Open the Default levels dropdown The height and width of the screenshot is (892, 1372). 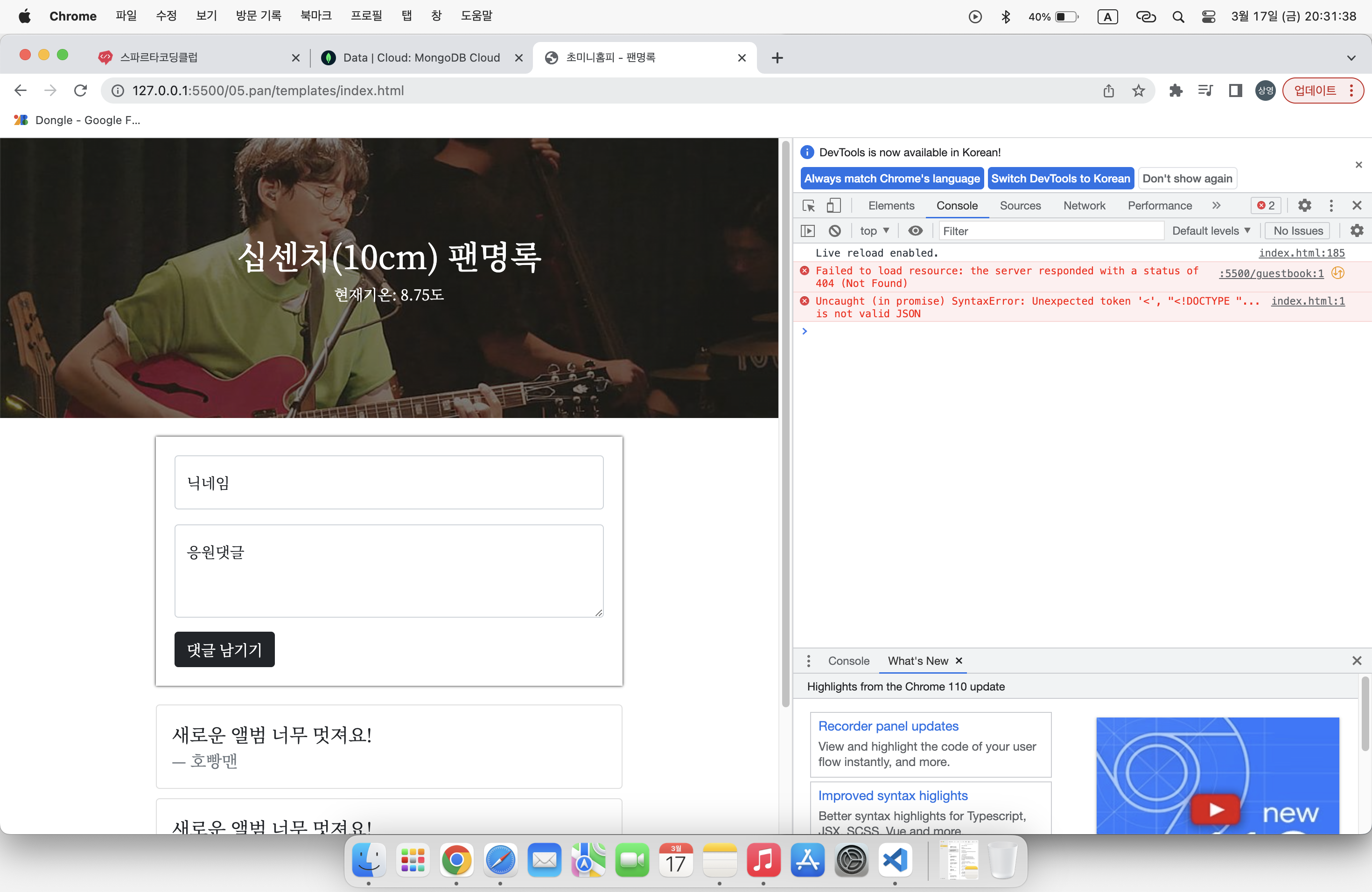[x=1211, y=231]
